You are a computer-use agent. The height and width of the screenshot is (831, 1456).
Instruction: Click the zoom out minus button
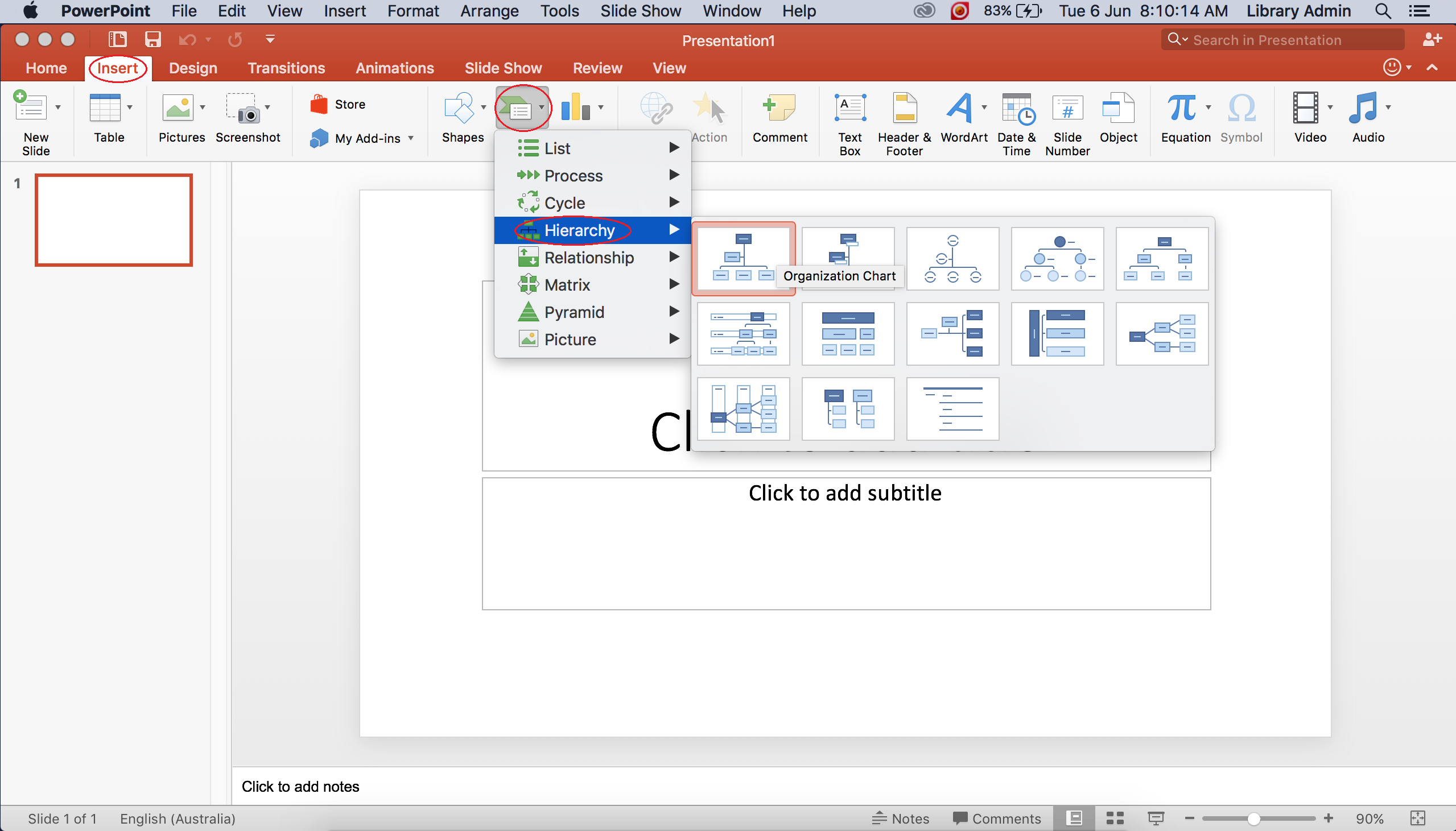click(1190, 818)
